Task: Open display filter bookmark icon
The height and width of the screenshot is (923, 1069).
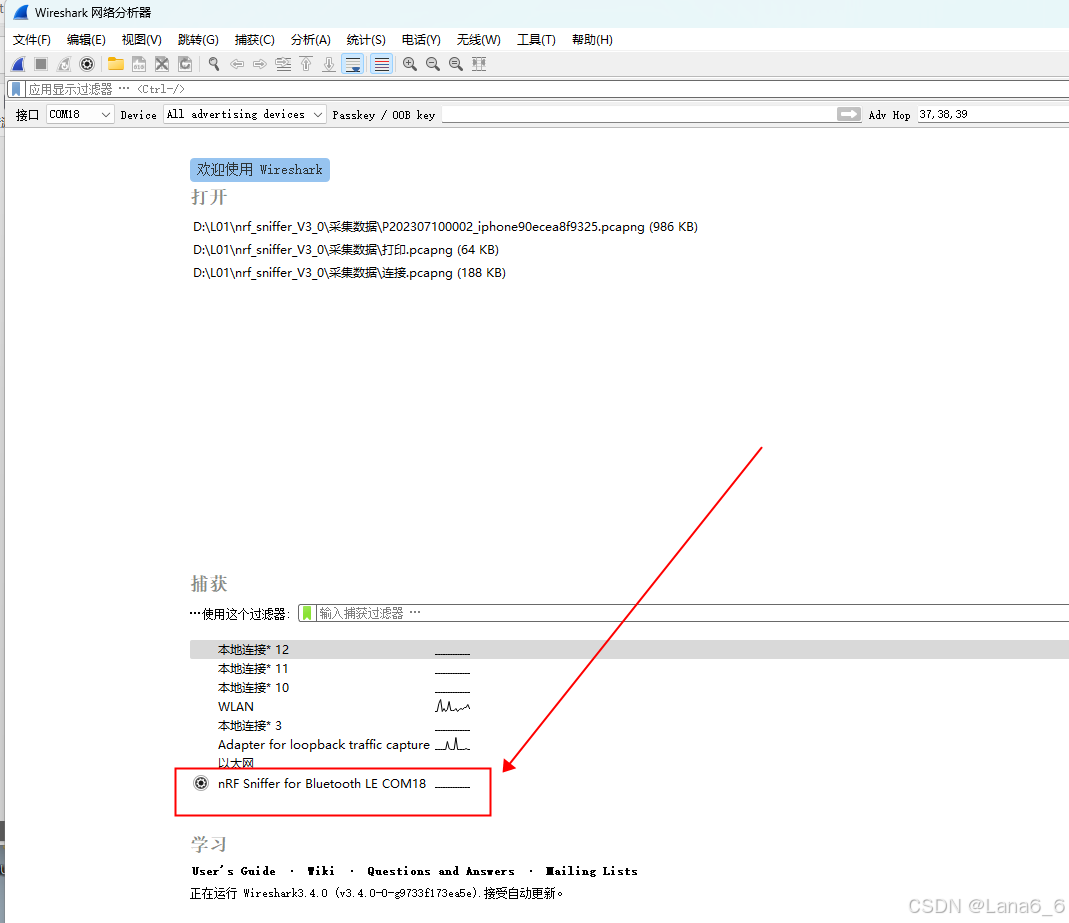Action: coord(16,89)
